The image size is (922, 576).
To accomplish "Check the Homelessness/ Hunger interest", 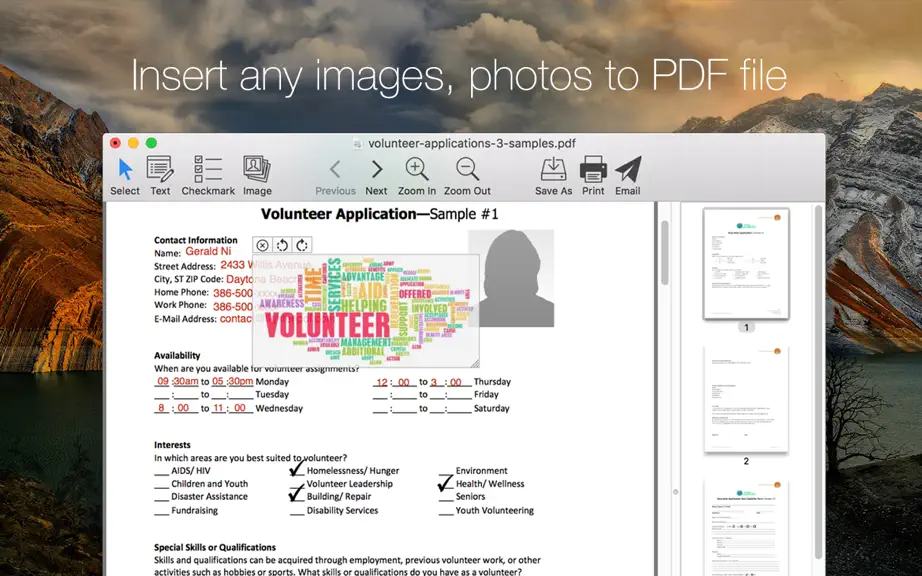I will (x=297, y=470).
